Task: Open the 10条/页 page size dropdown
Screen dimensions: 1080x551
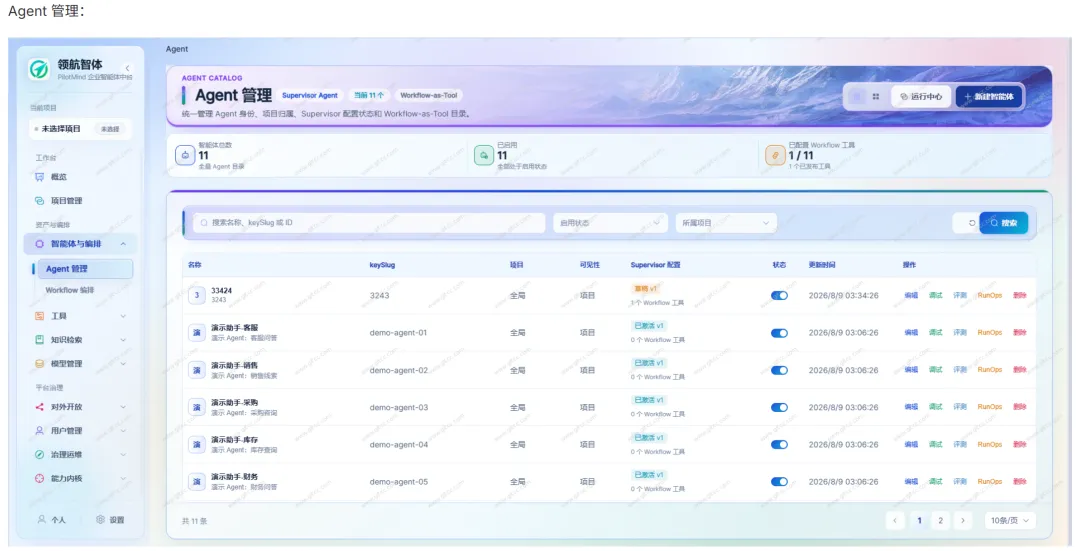Action: point(1010,521)
